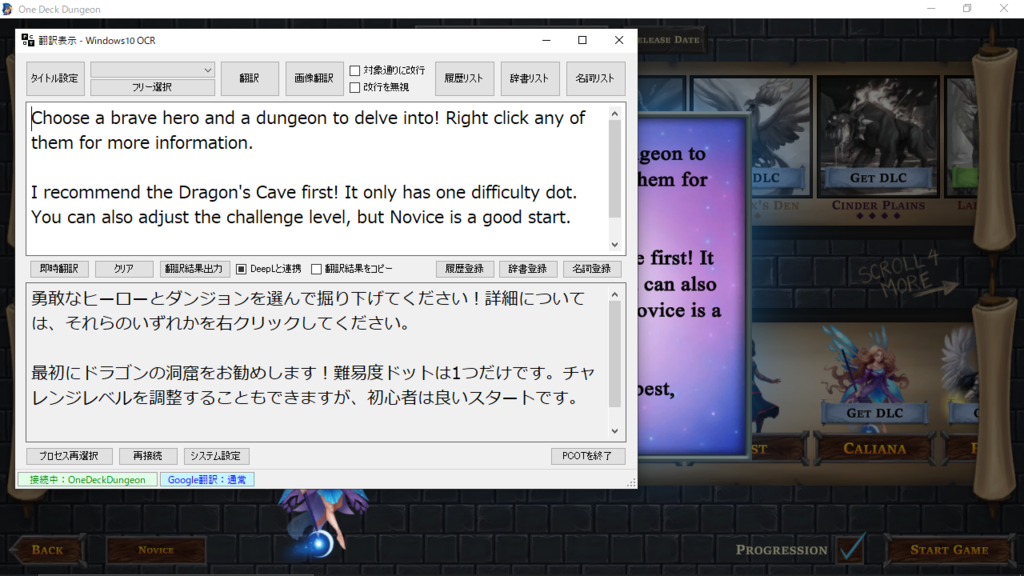Image resolution: width=1024 pixels, height=576 pixels.
Task: Click the 再接続 reconnect button
Action: click(148, 456)
